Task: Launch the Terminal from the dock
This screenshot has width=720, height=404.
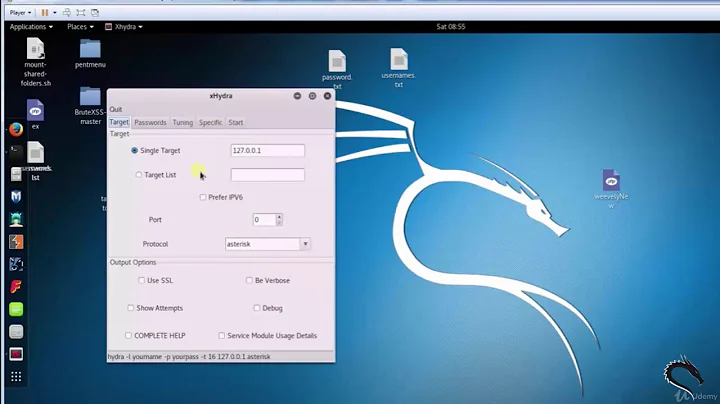Action: coord(16,152)
